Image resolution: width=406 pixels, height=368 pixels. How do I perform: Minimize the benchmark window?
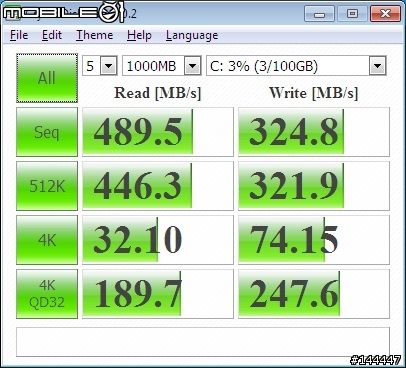click(319, 14)
